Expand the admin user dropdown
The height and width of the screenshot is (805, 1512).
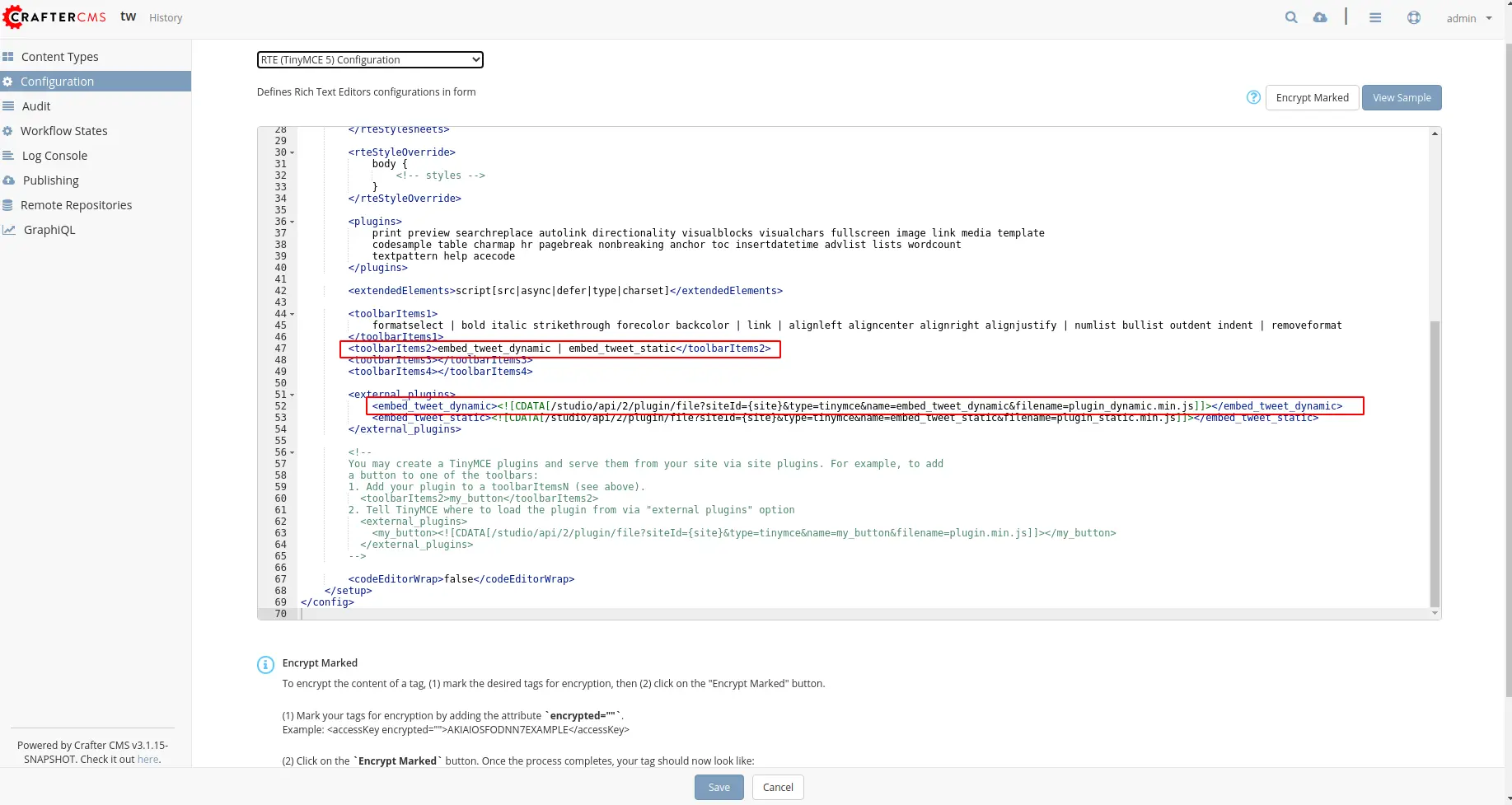click(1468, 18)
